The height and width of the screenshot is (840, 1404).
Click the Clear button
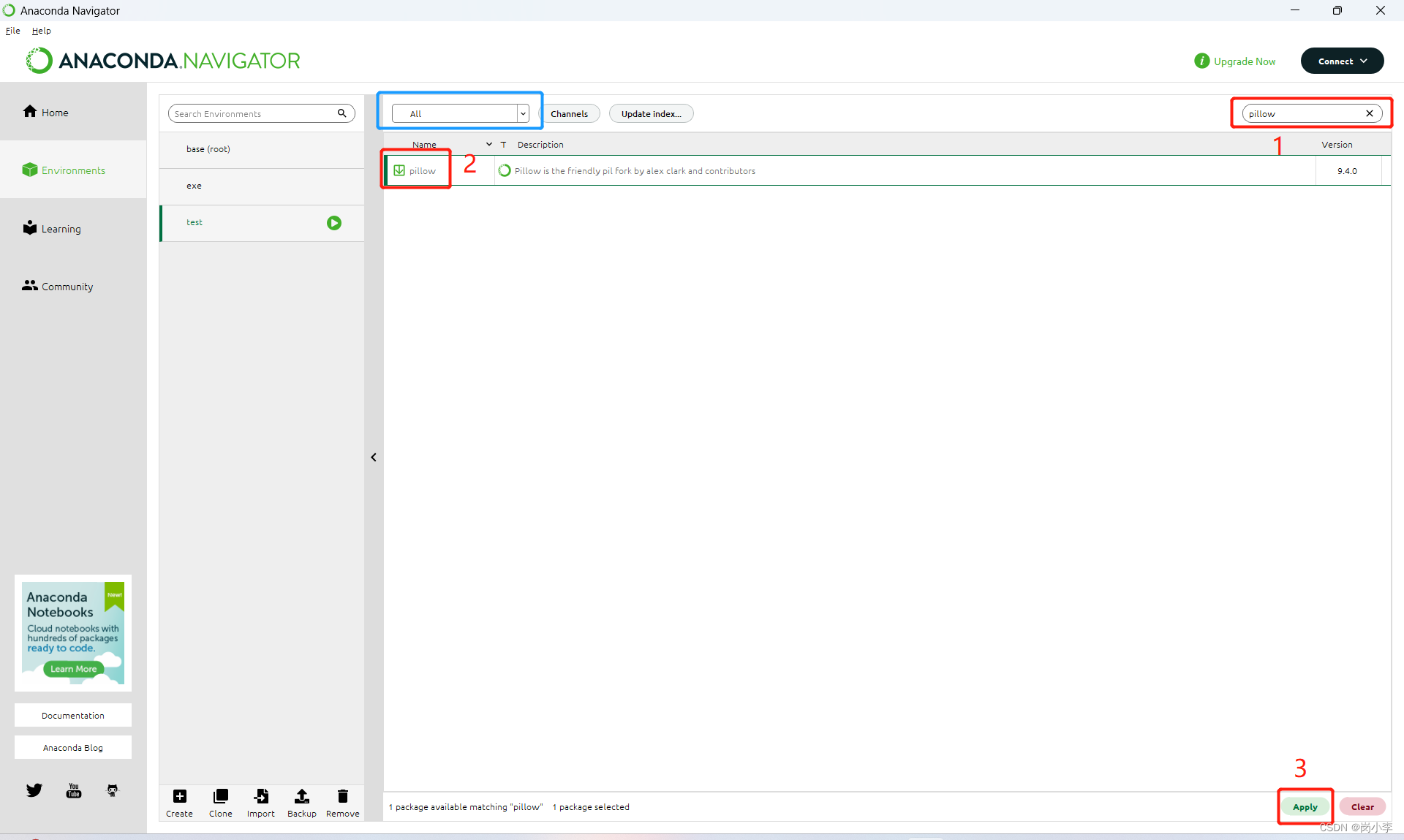point(1362,807)
